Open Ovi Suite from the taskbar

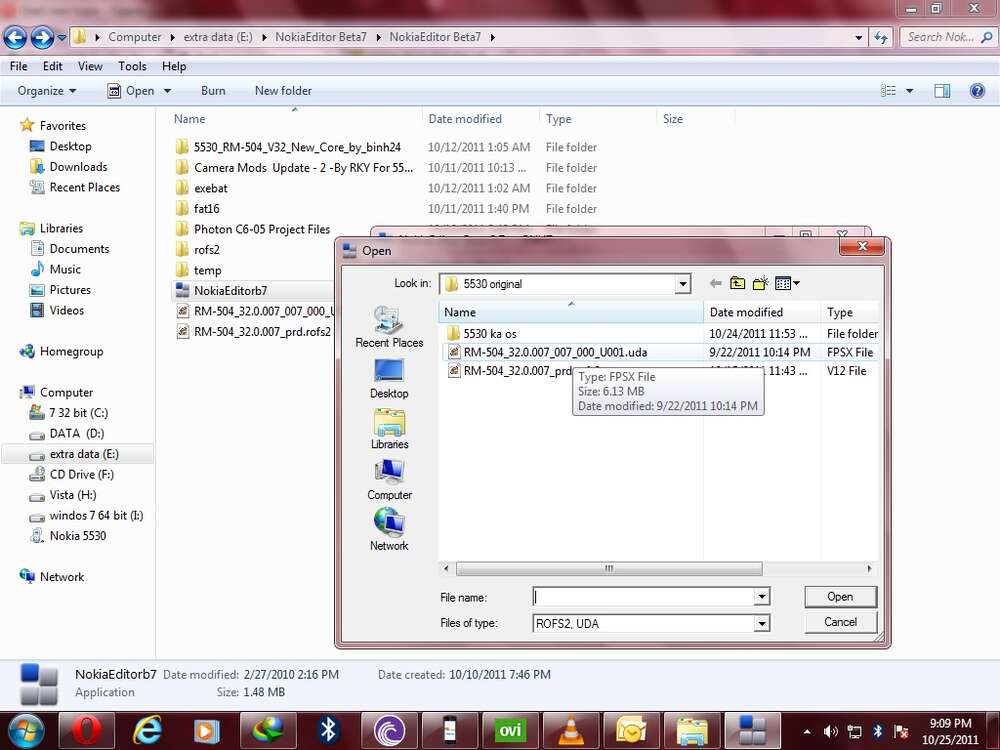pyautogui.click(x=510, y=730)
